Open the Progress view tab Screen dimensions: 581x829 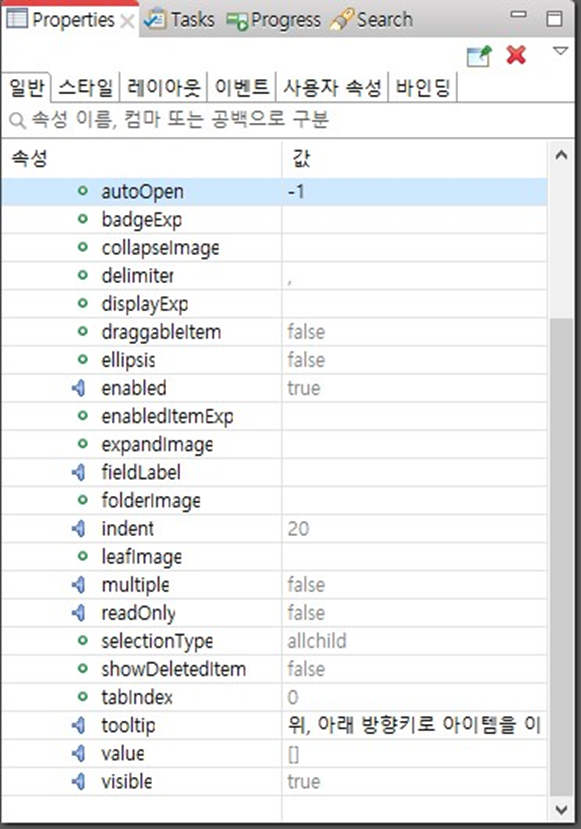[274, 21]
